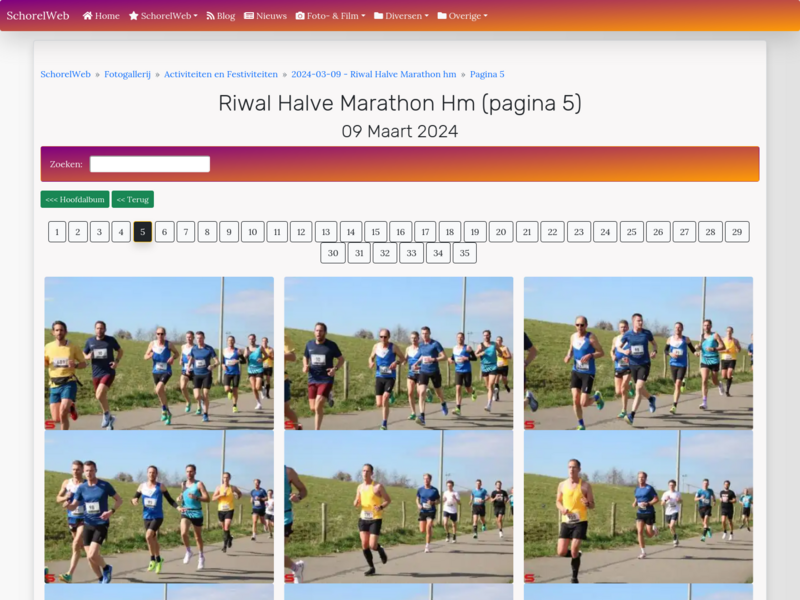Image resolution: width=800 pixels, height=600 pixels.
Task: Go to gallery page 17
Action: (425, 232)
